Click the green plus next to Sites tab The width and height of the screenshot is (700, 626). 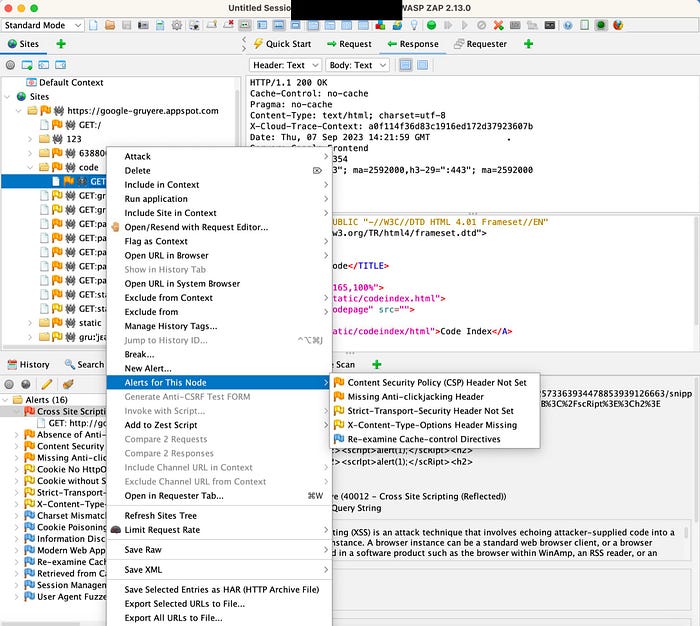[x=61, y=44]
